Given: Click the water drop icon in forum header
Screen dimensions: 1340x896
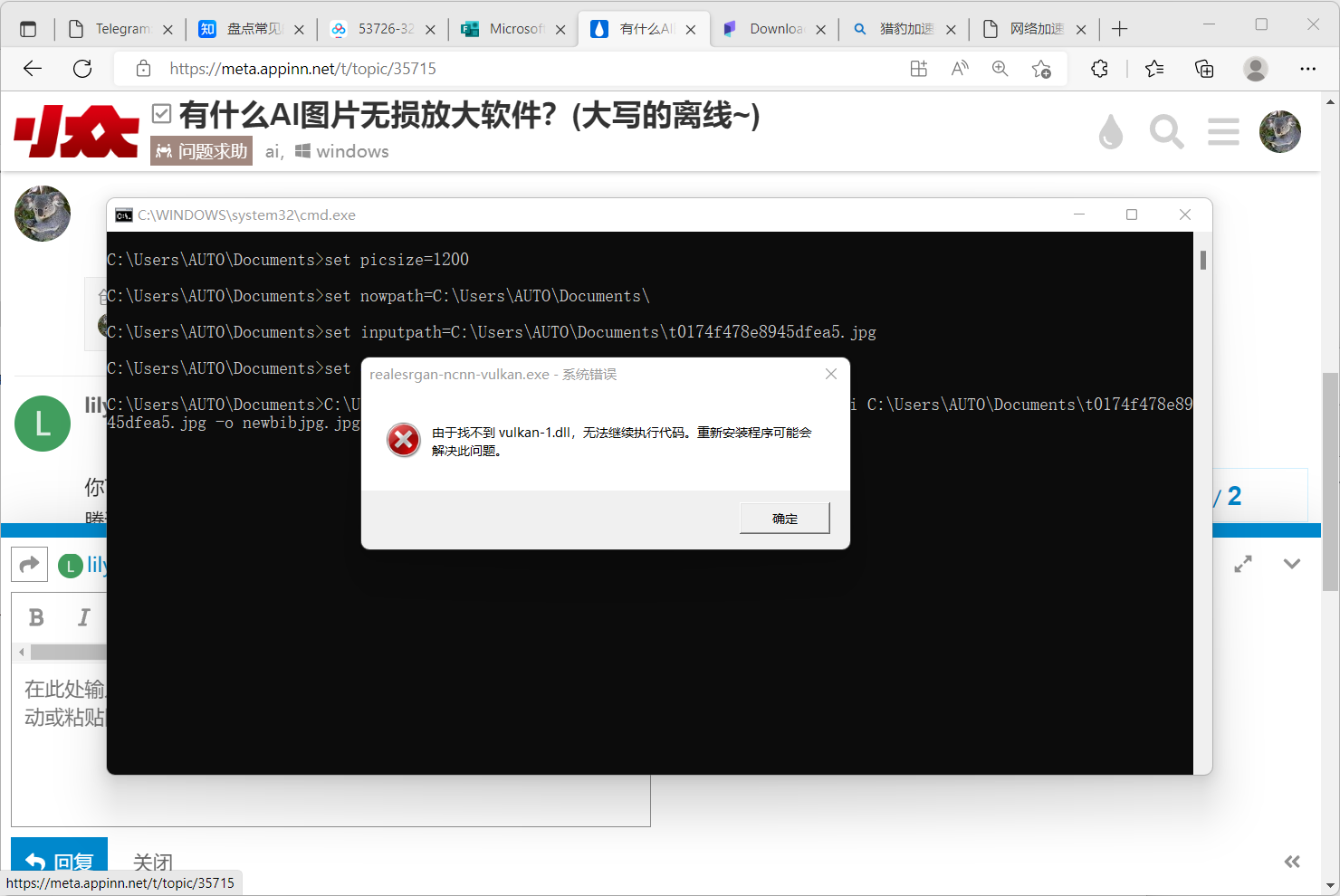Looking at the screenshot, I should click(x=1110, y=132).
